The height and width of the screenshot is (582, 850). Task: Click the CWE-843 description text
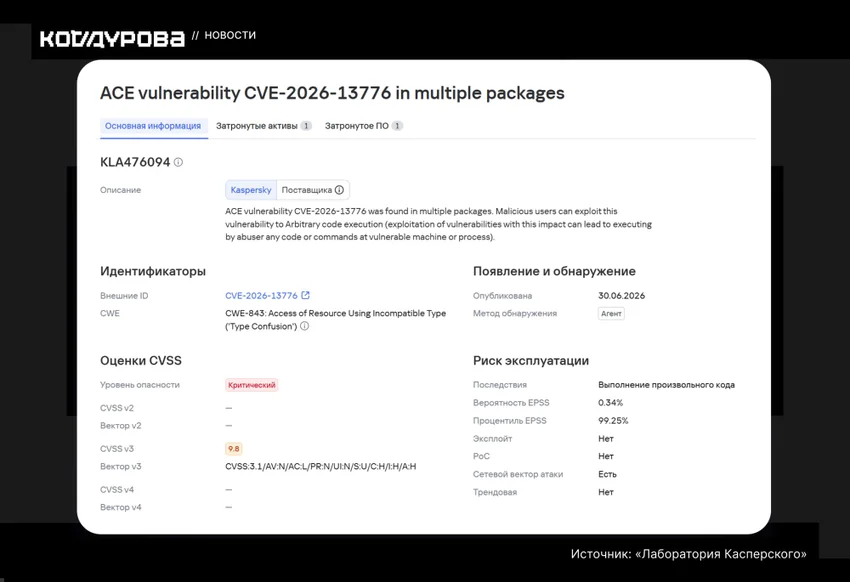tap(336, 320)
